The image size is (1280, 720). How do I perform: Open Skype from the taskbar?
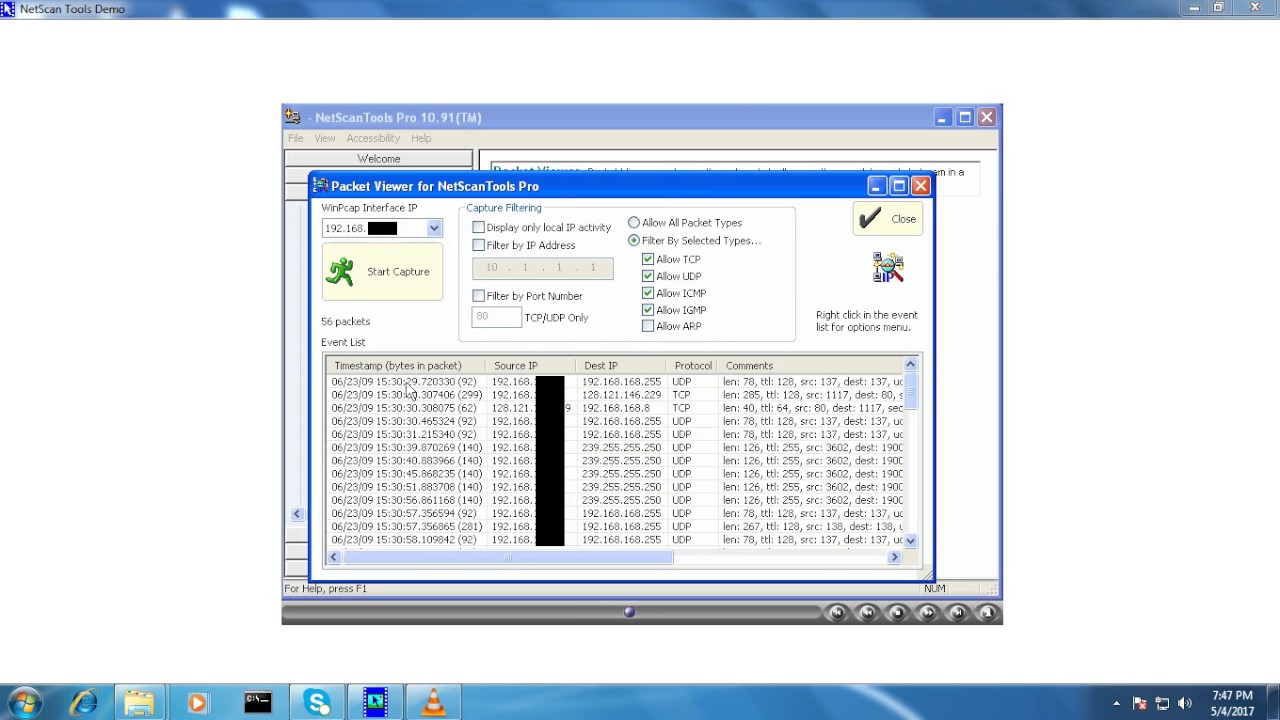(317, 703)
